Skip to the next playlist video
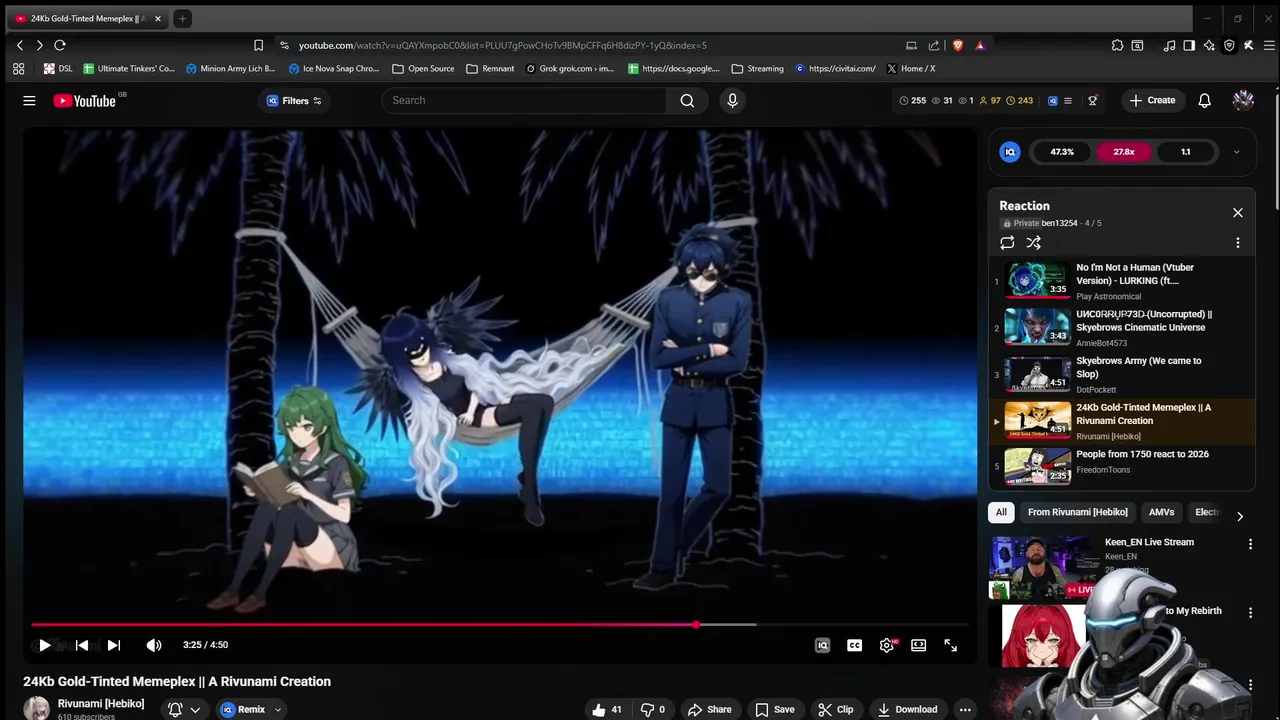This screenshot has height=720, width=1280. (114, 645)
